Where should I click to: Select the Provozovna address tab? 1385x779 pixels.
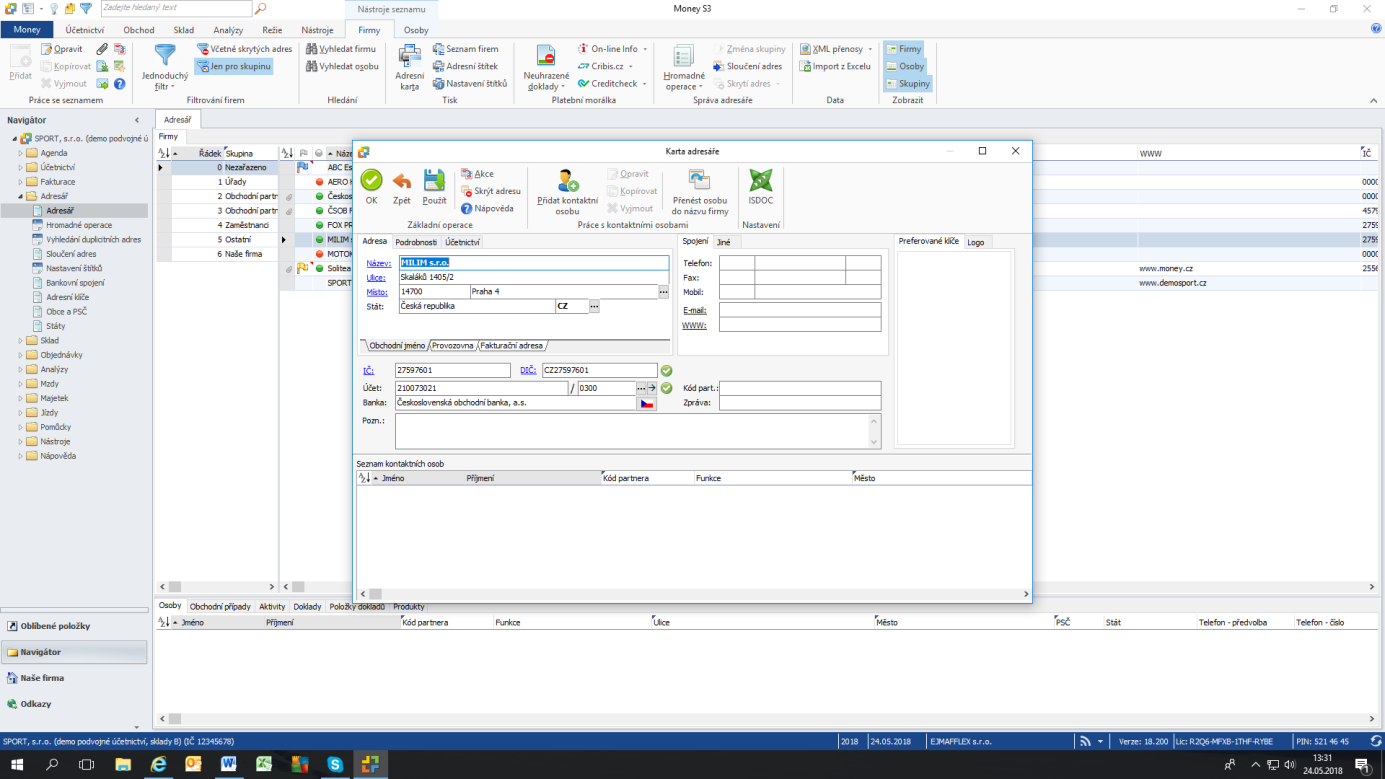[x=453, y=346]
